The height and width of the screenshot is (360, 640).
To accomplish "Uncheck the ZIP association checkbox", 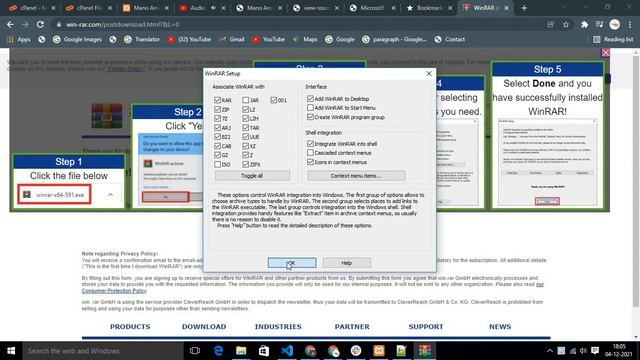I will click(x=217, y=109).
